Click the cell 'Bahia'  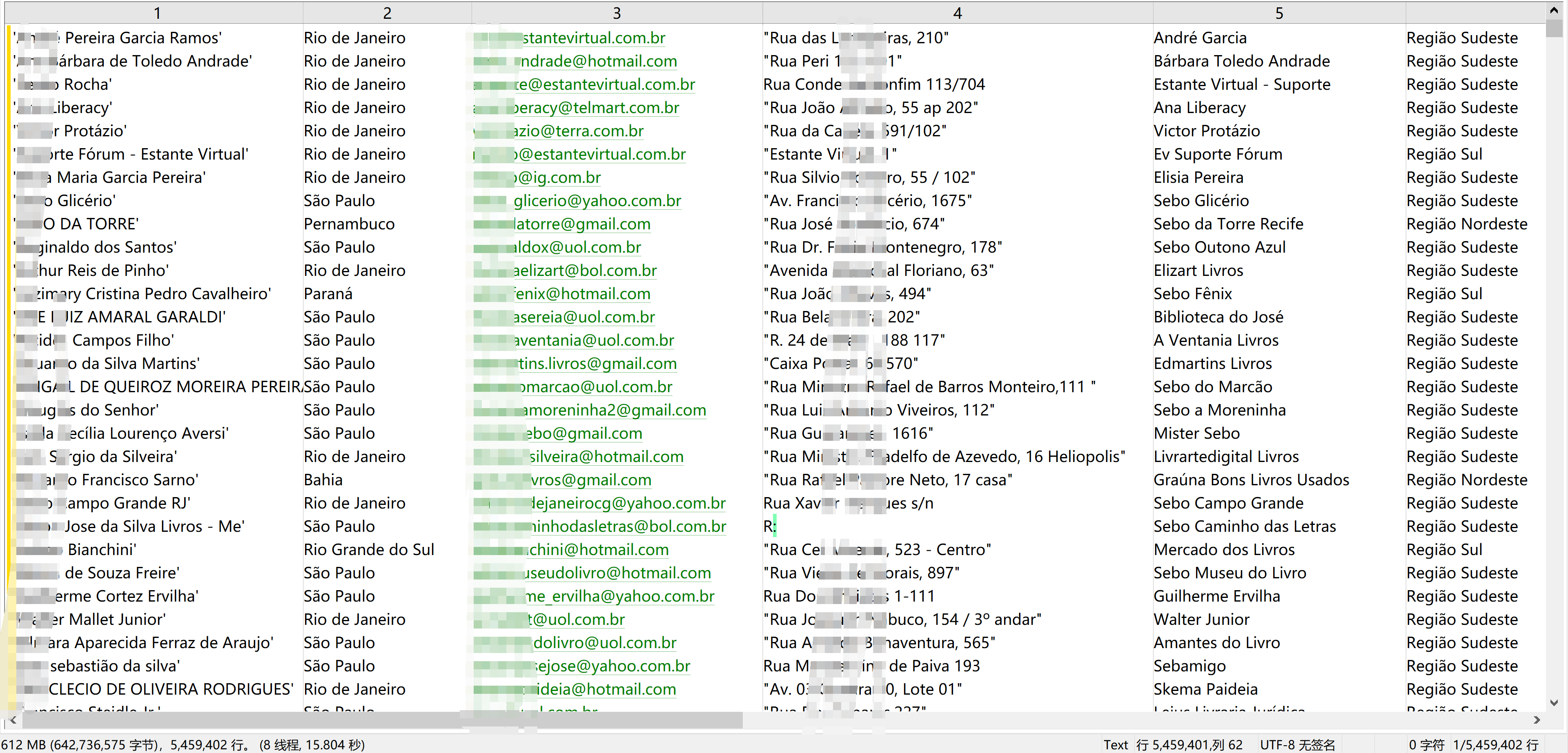323,480
